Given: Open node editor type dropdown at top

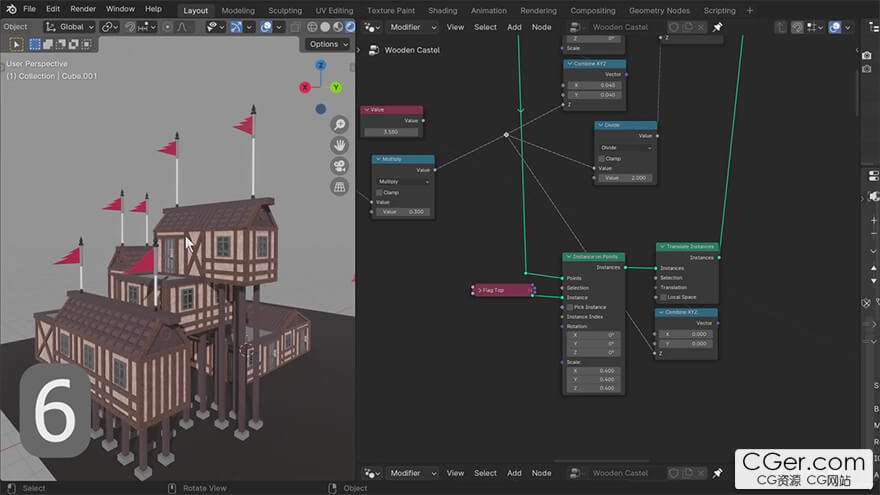Looking at the screenshot, I should (372, 27).
